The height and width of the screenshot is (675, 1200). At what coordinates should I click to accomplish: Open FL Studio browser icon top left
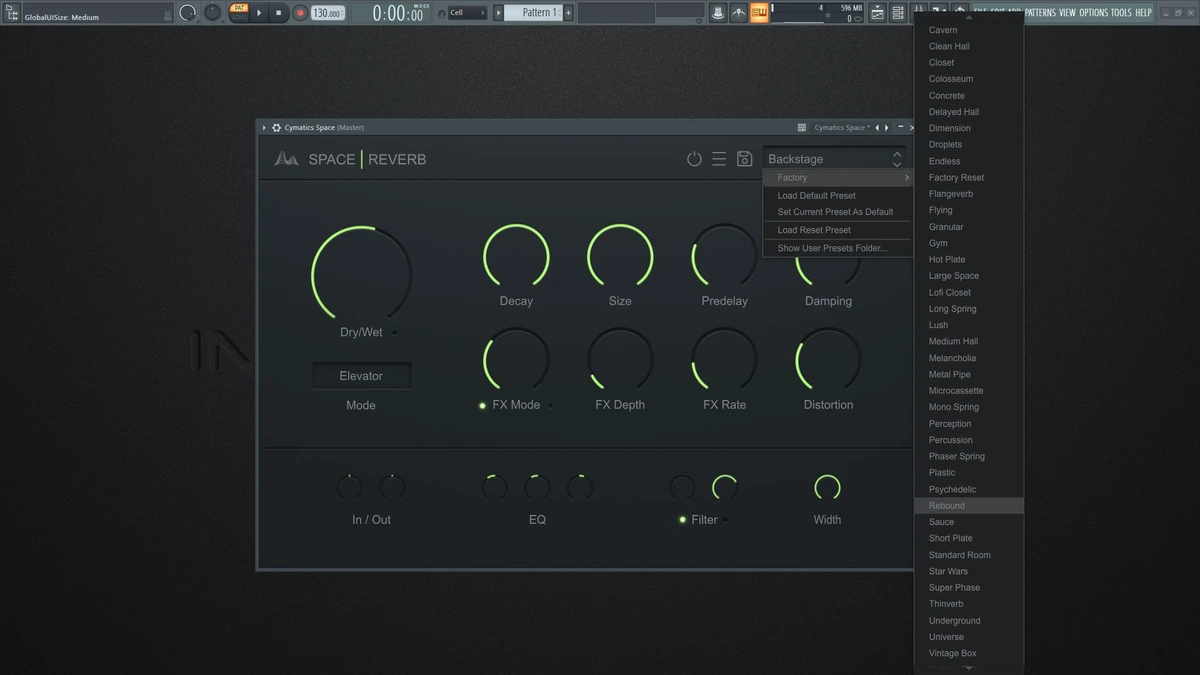[10, 13]
